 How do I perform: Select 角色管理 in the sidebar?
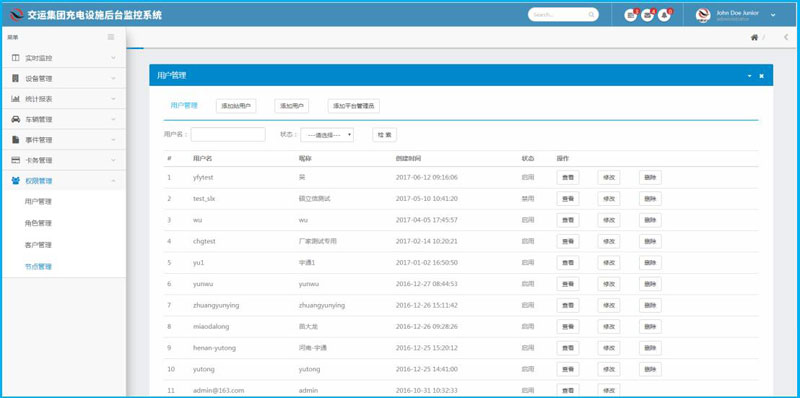[38, 223]
